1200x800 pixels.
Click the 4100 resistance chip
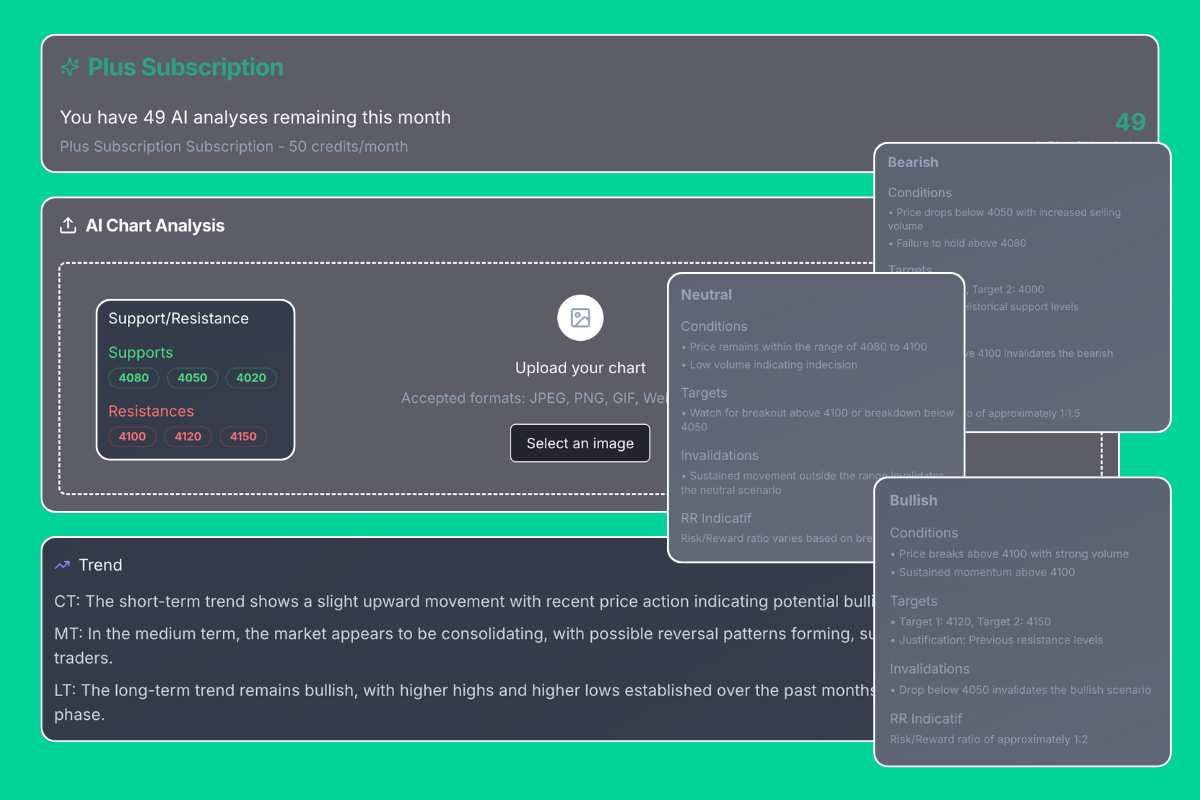point(132,437)
